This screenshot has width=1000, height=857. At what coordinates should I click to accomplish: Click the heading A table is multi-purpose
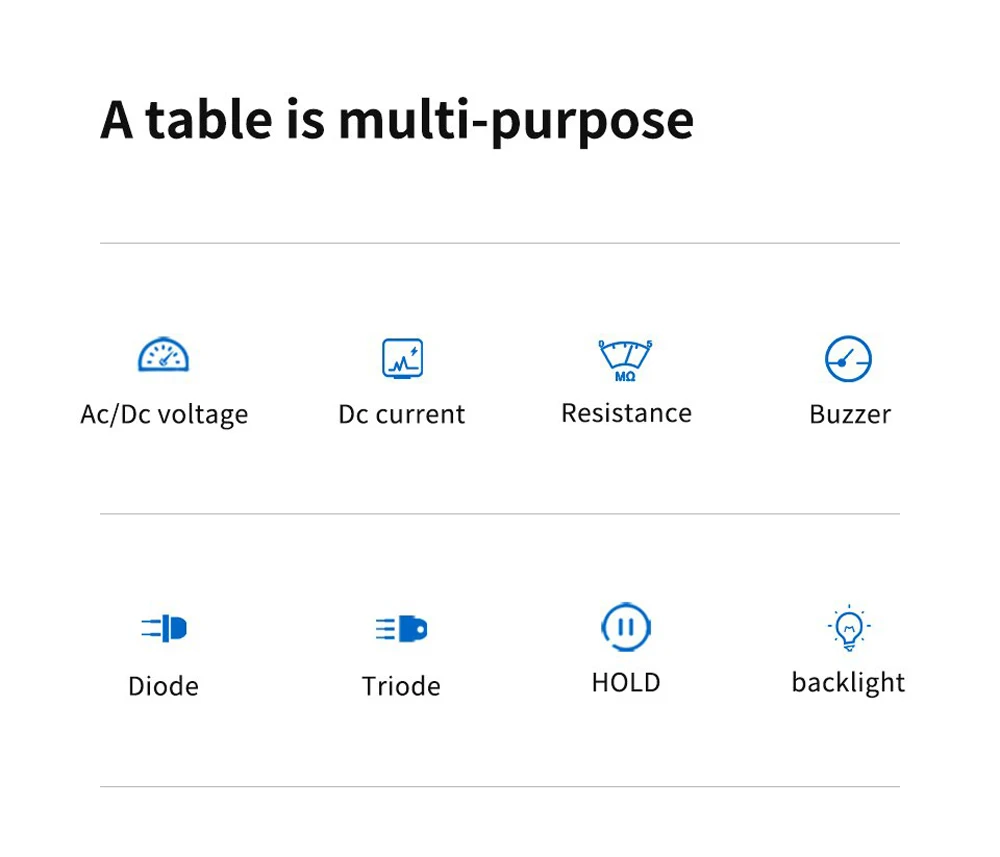tap(397, 120)
